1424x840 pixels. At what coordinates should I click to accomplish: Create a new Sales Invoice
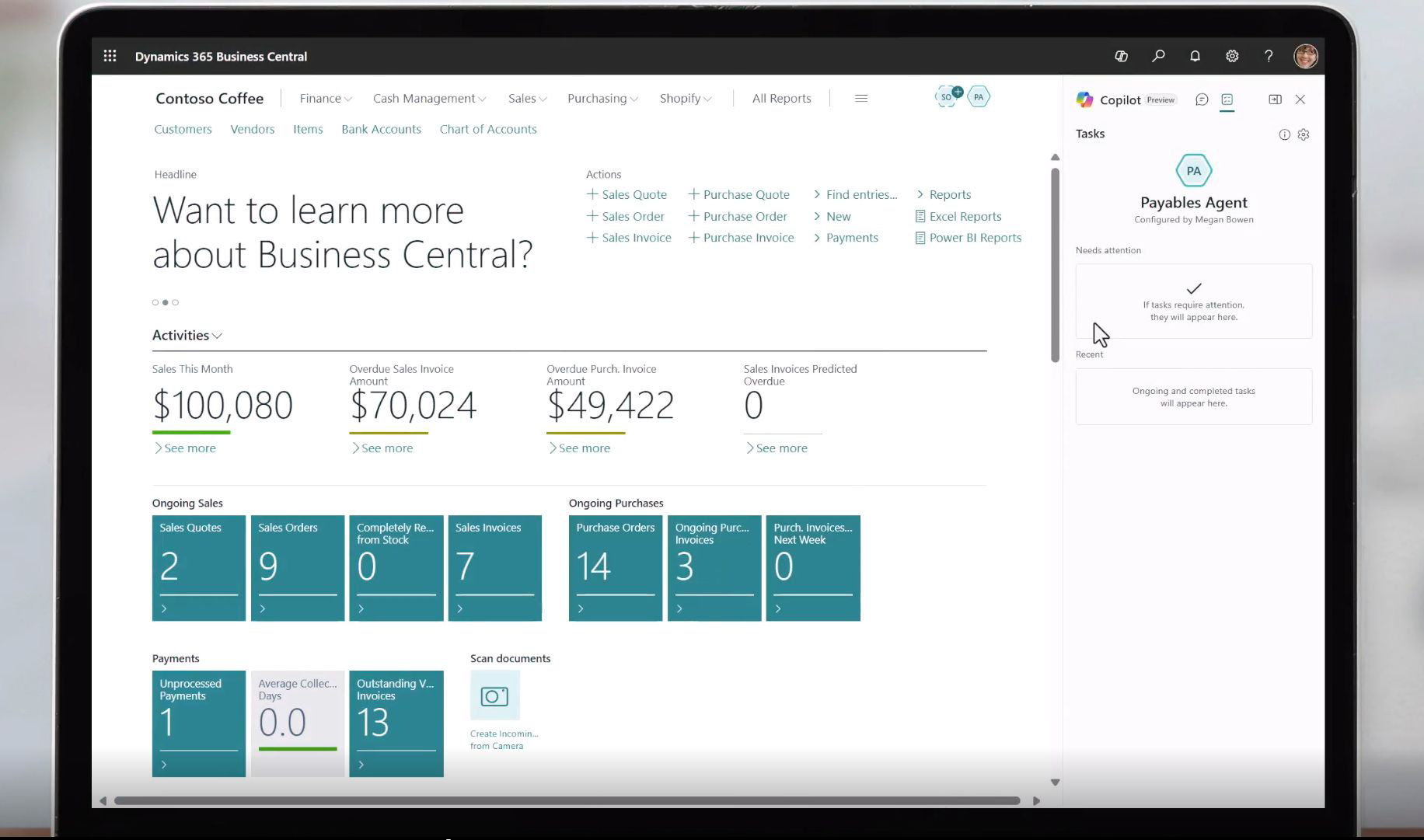(x=629, y=238)
